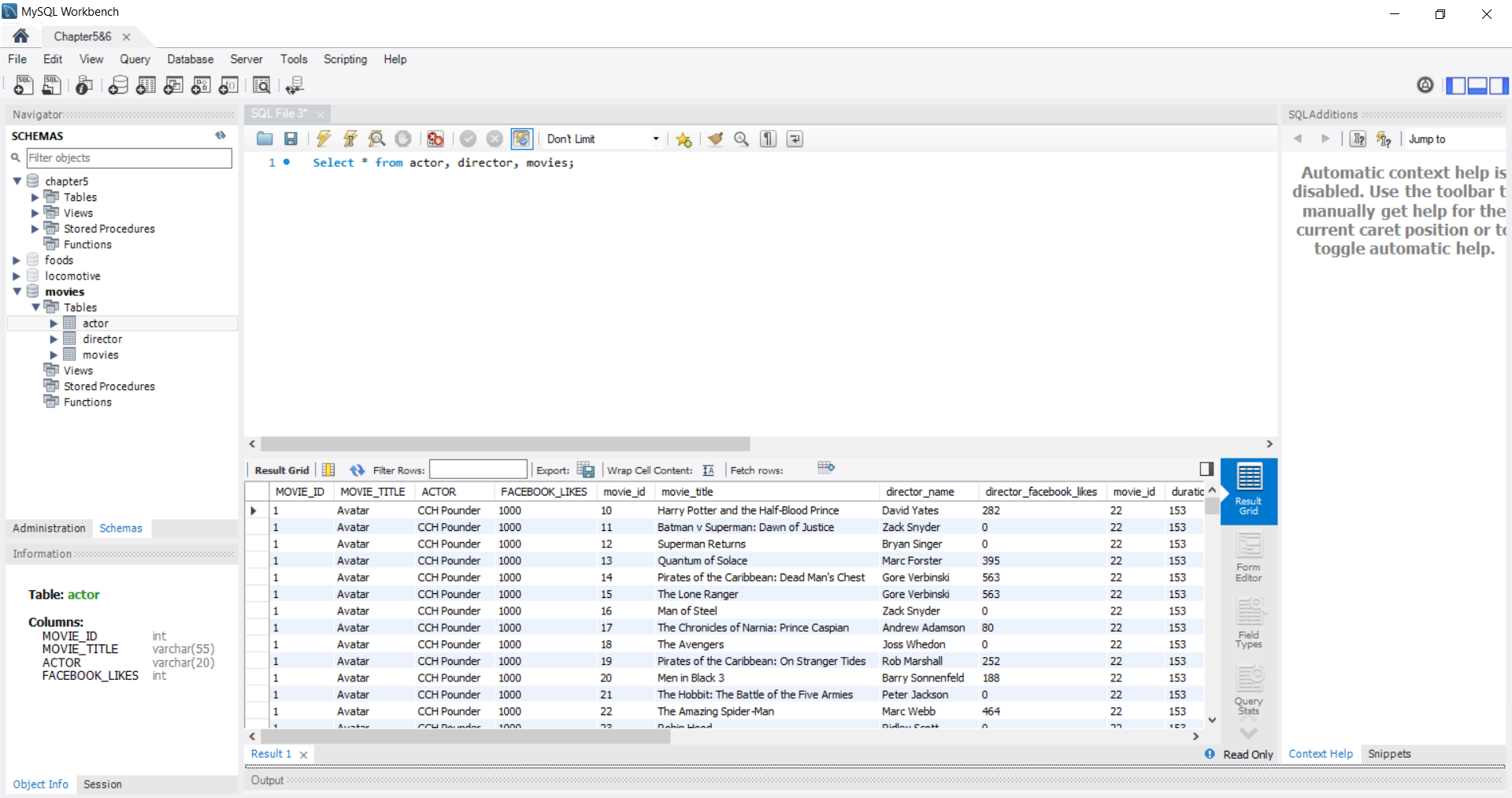Open the Administration tab

[49, 528]
